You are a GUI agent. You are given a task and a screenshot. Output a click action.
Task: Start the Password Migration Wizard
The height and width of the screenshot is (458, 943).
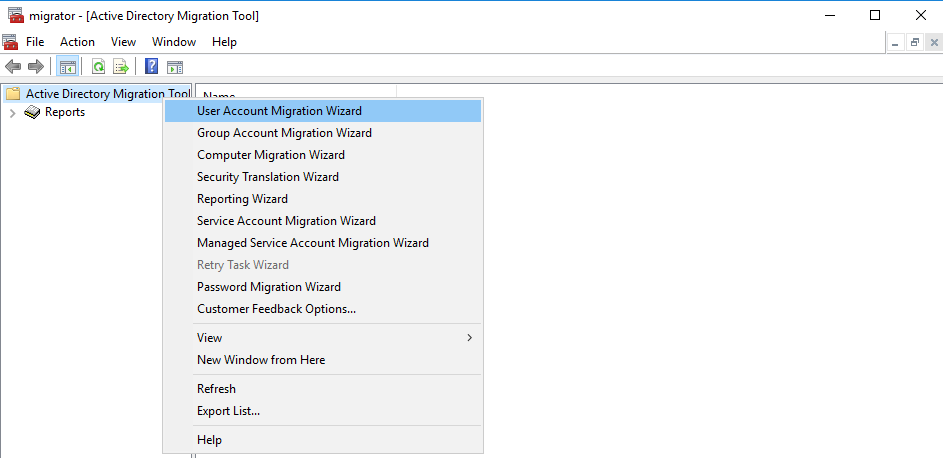click(323, 287)
